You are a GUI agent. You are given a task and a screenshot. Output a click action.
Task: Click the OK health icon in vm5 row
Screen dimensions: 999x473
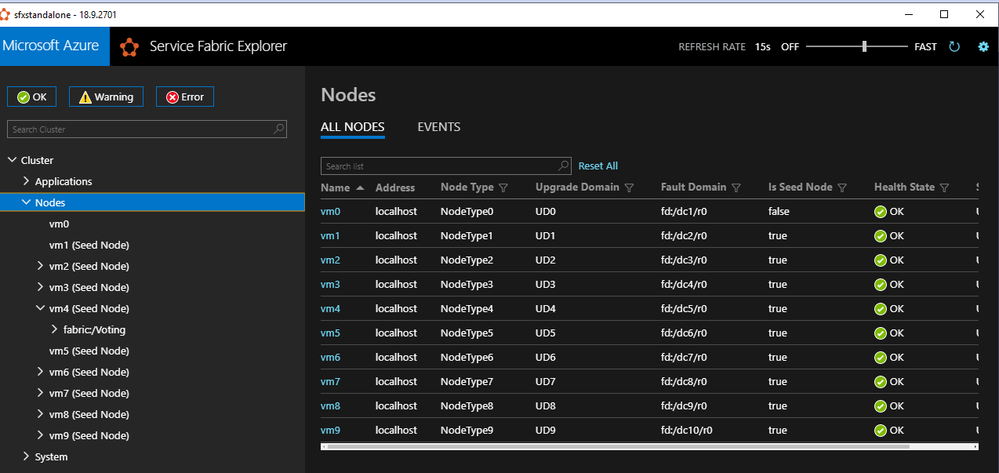coord(880,333)
